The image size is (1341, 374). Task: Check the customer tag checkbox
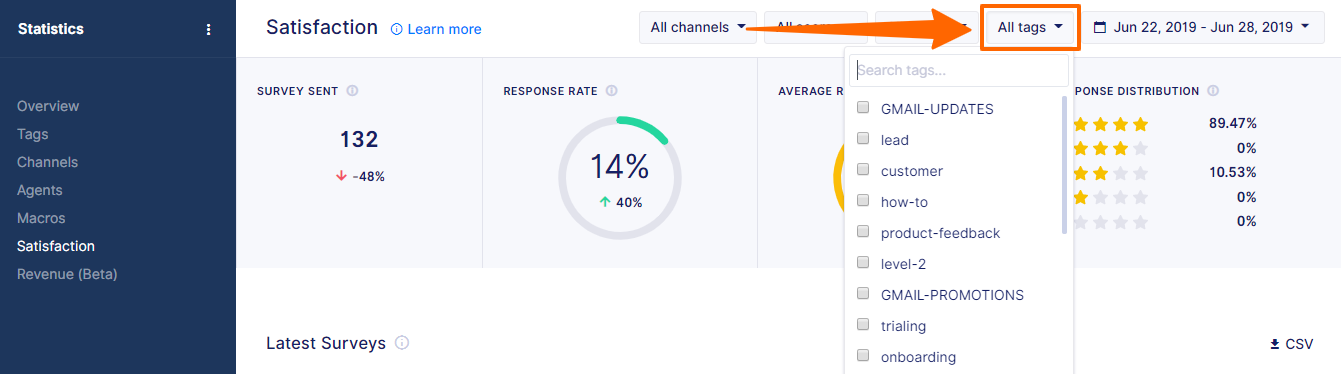click(x=863, y=170)
